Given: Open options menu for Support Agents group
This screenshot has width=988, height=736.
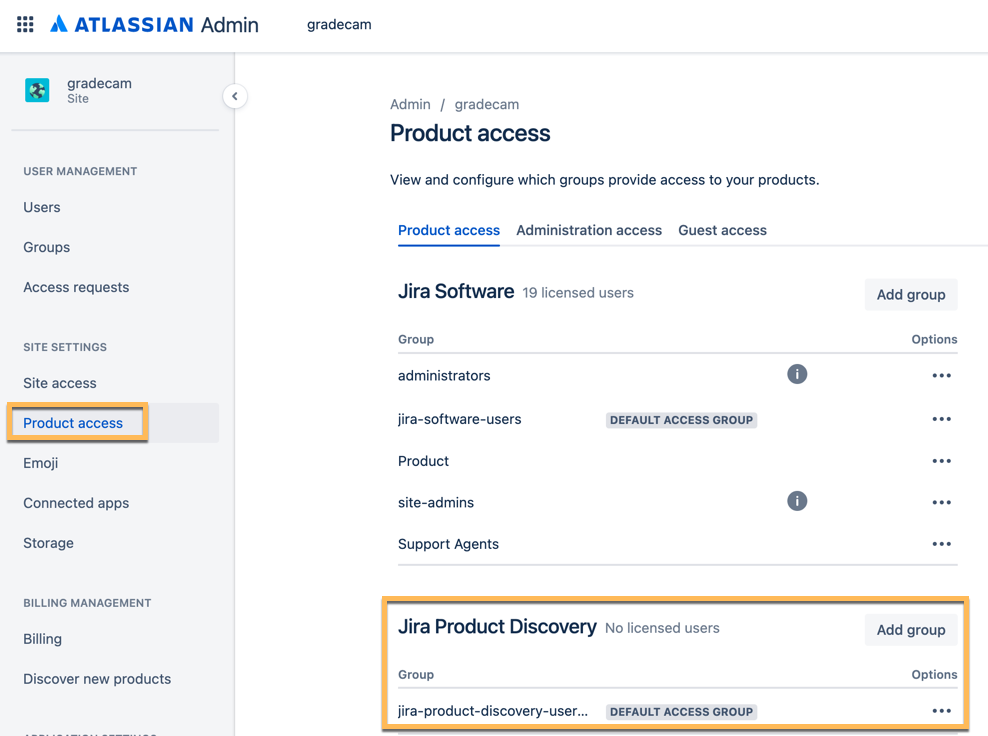Looking at the screenshot, I should pyautogui.click(x=941, y=544).
